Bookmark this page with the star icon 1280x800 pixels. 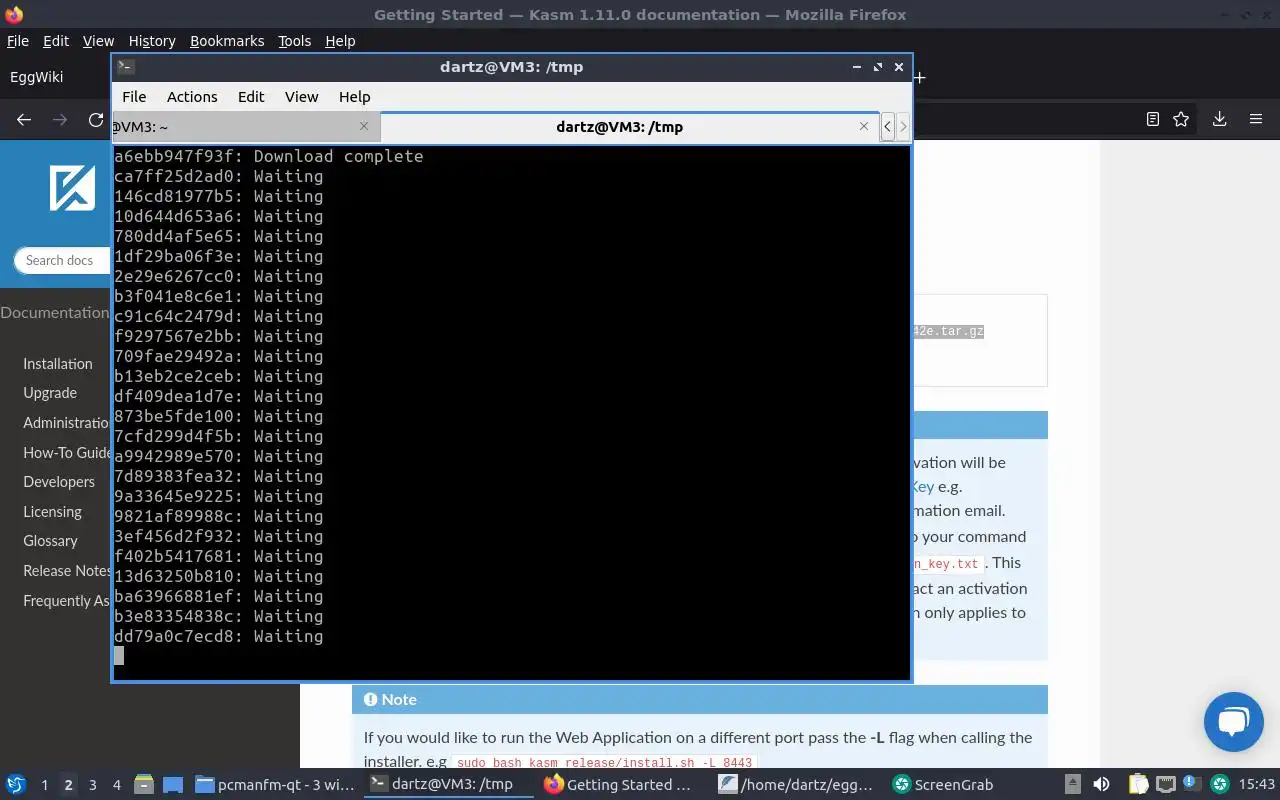[x=1181, y=119]
